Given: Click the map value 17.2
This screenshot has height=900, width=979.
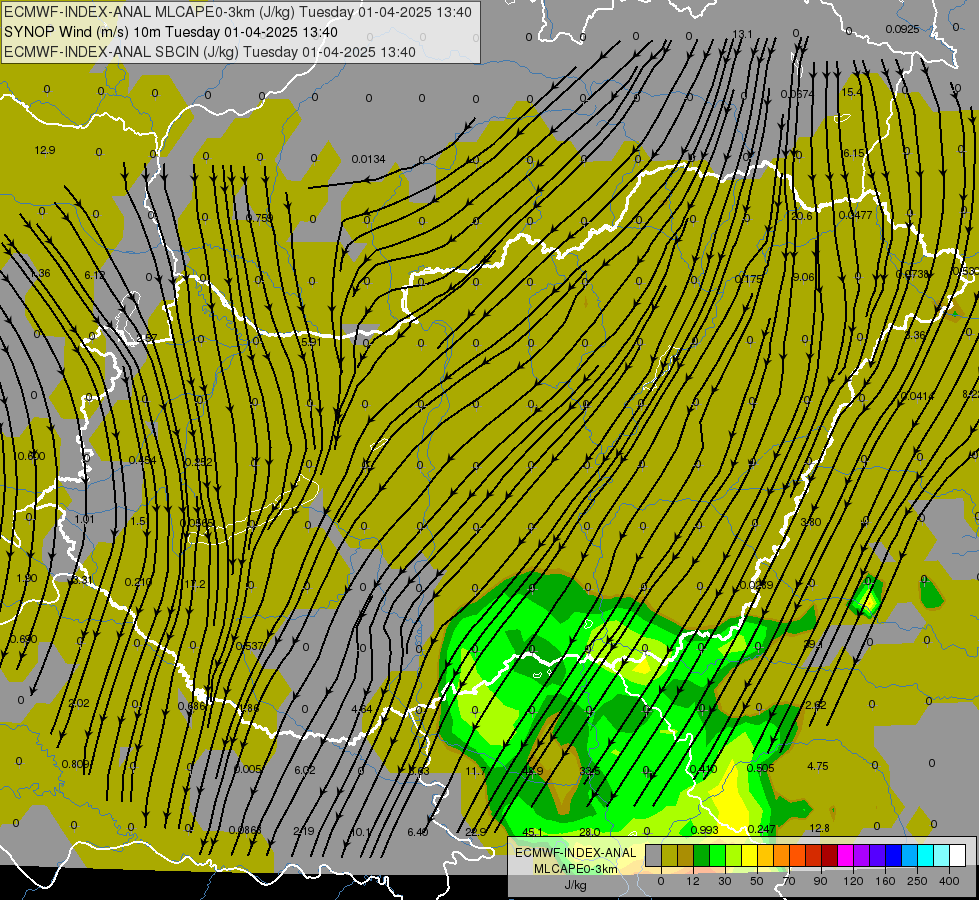Looking at the screenshot, I should [x=195, y=584].
